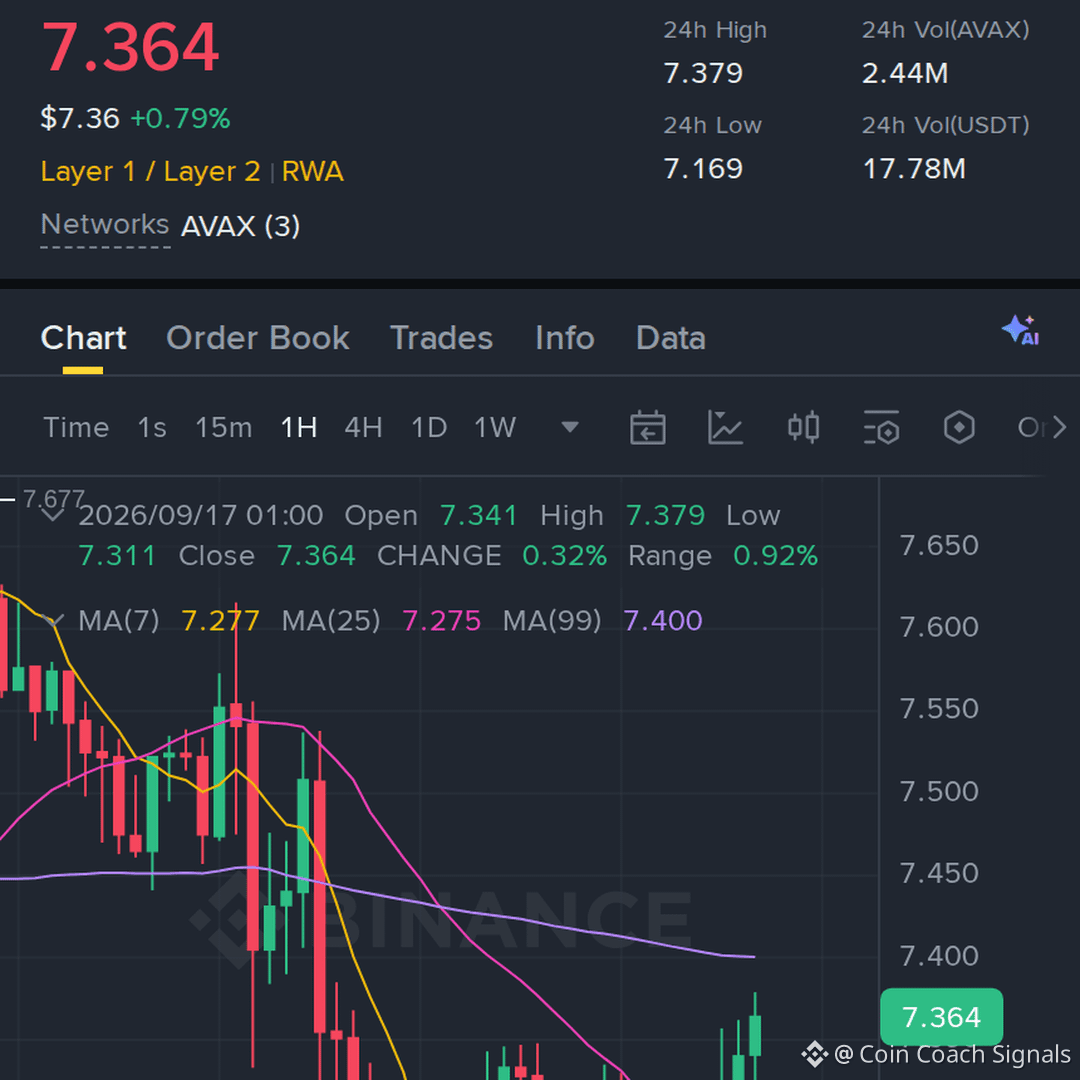Open the AI assistant sparkle icon
The height and width of the screenshot is (1080, 1080).
tap(1021, 331)
